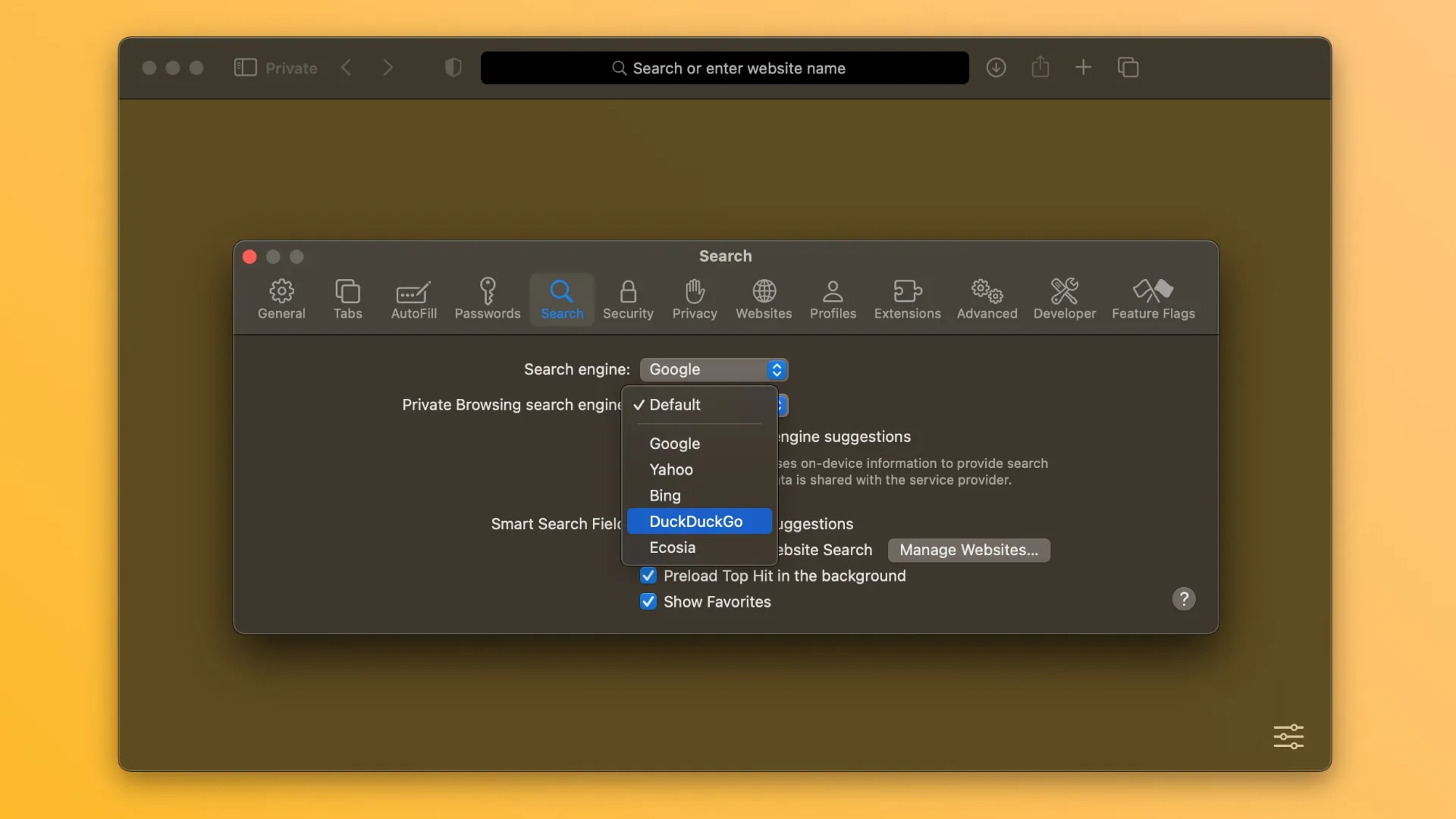Open Developer preferences tab

[x=1064, y=297]
